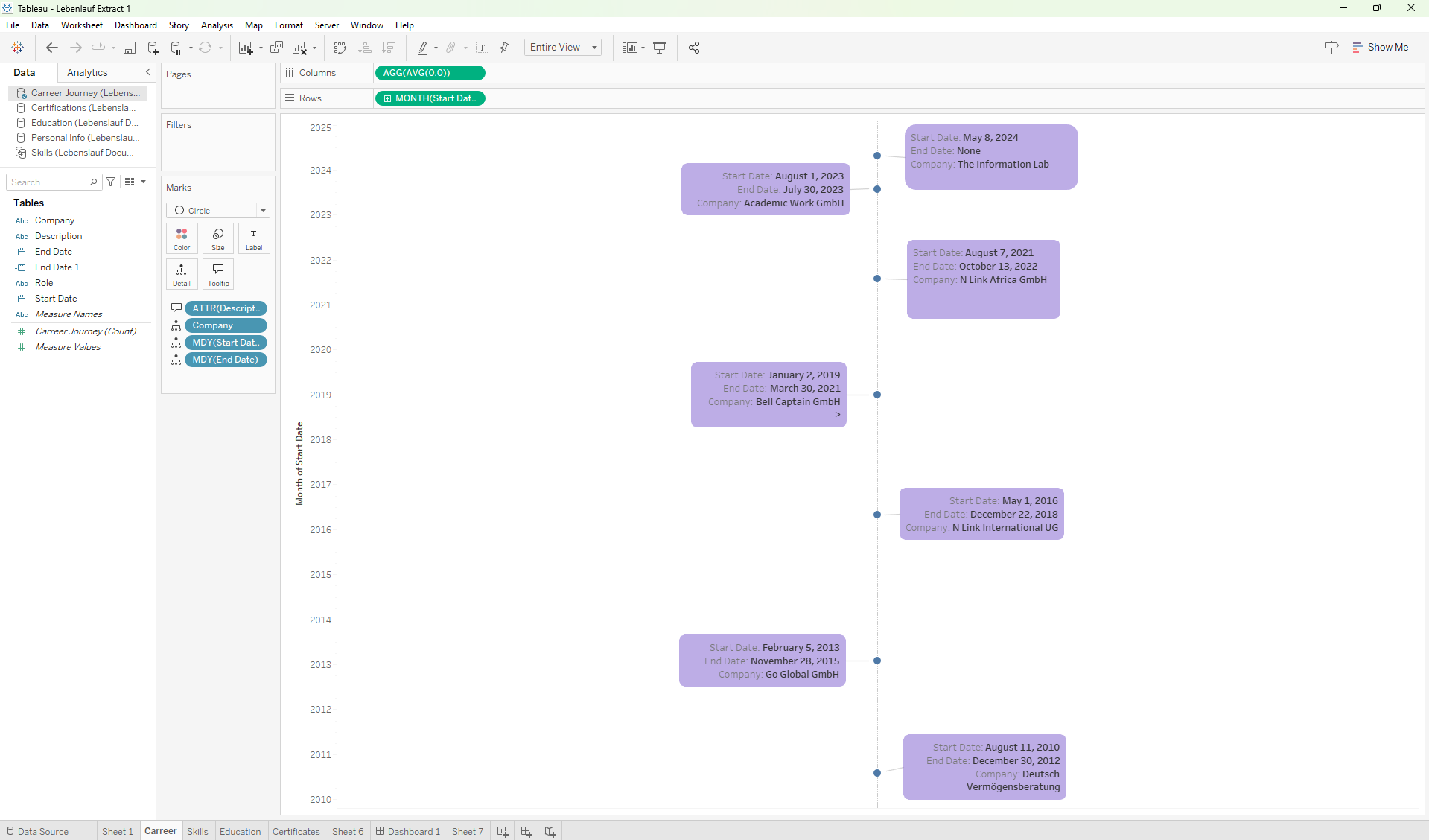Click the Company detail pill
This screenshot has width=1429, height=840.
(x=226, y=325)
